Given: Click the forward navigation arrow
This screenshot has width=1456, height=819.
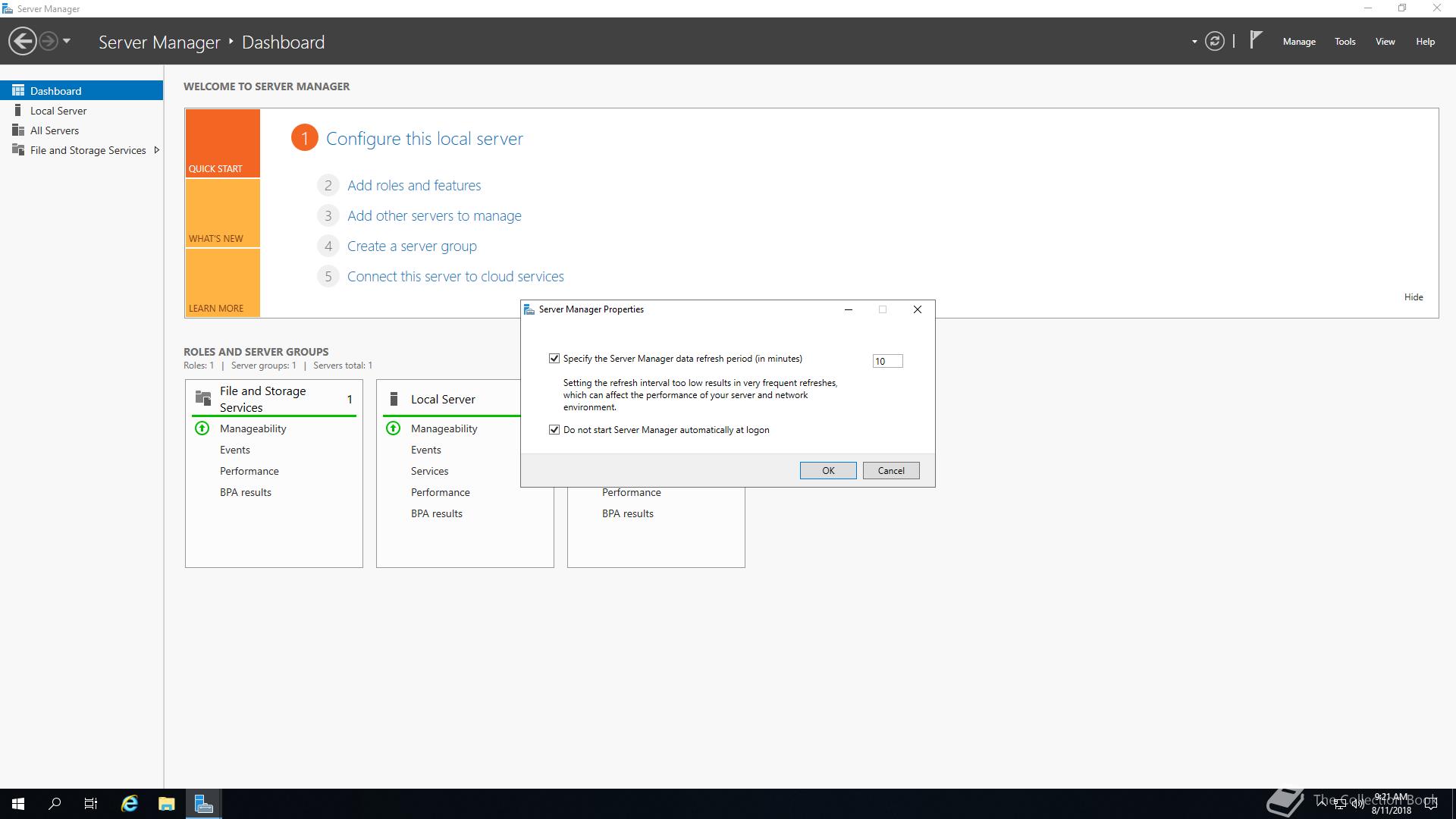Looking at the screenshot, I should click(x=49, y=42).
